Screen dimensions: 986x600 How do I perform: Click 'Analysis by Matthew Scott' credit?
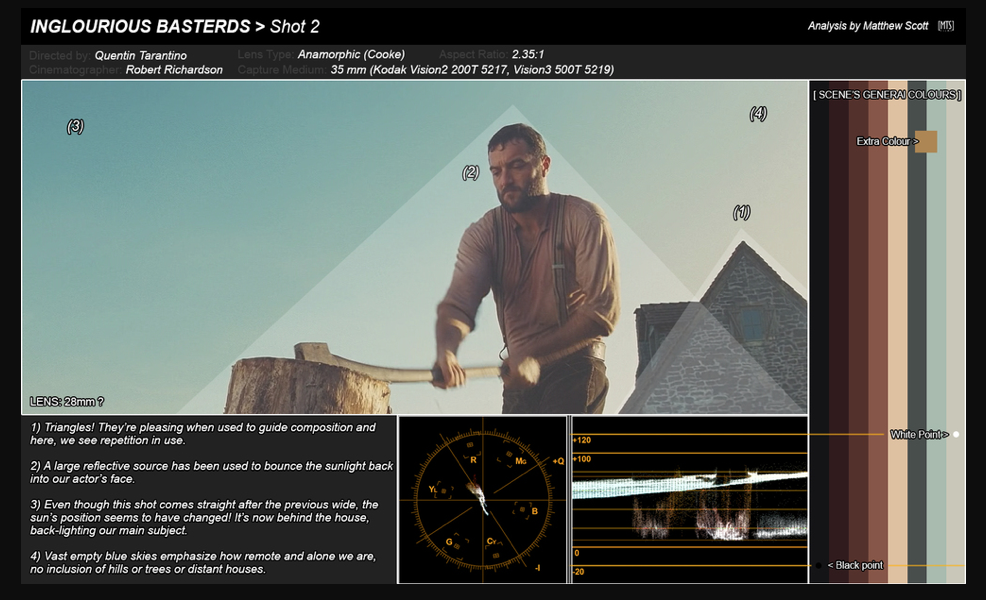pos(868,26)
